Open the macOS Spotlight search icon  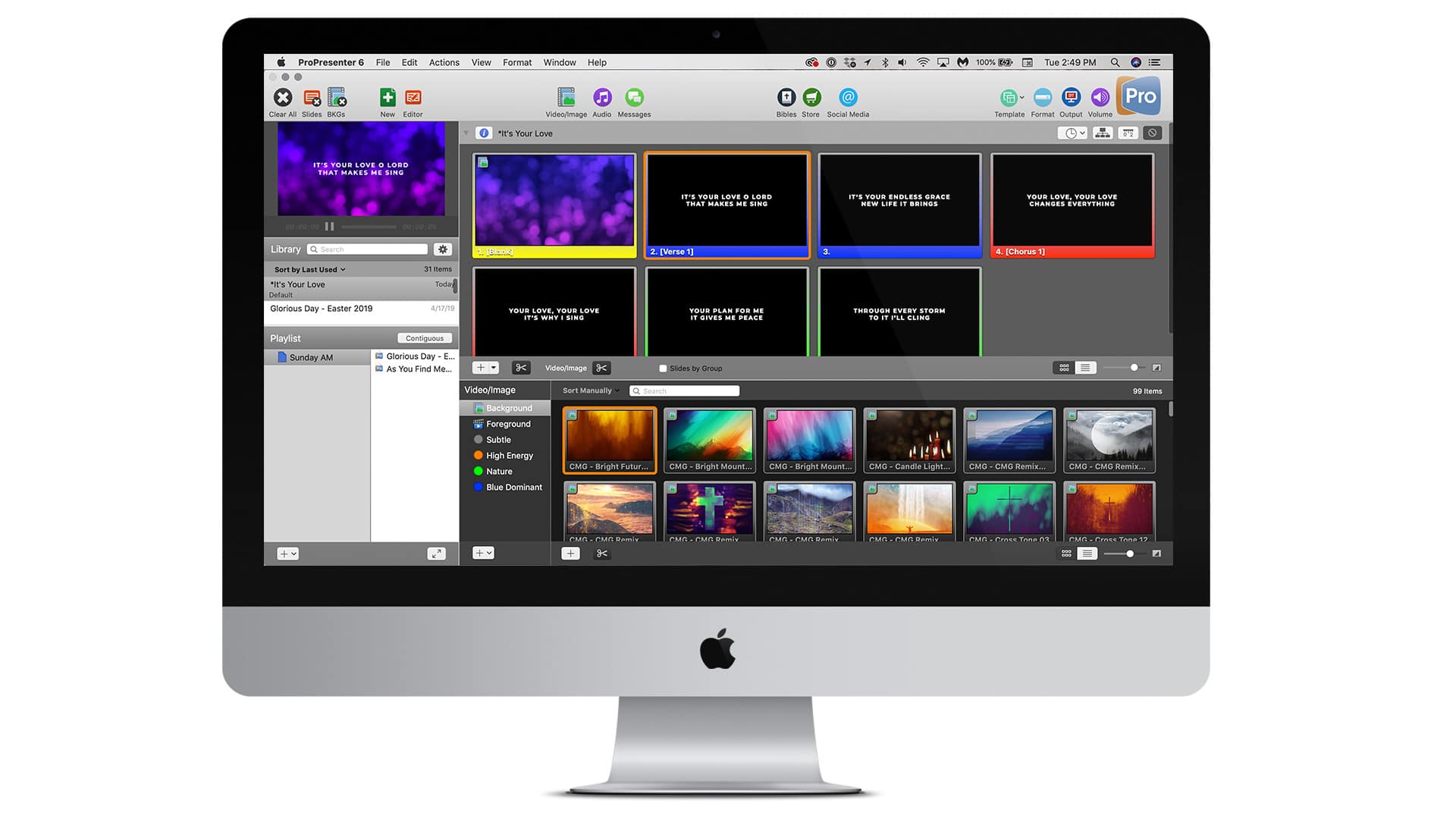1115,62
